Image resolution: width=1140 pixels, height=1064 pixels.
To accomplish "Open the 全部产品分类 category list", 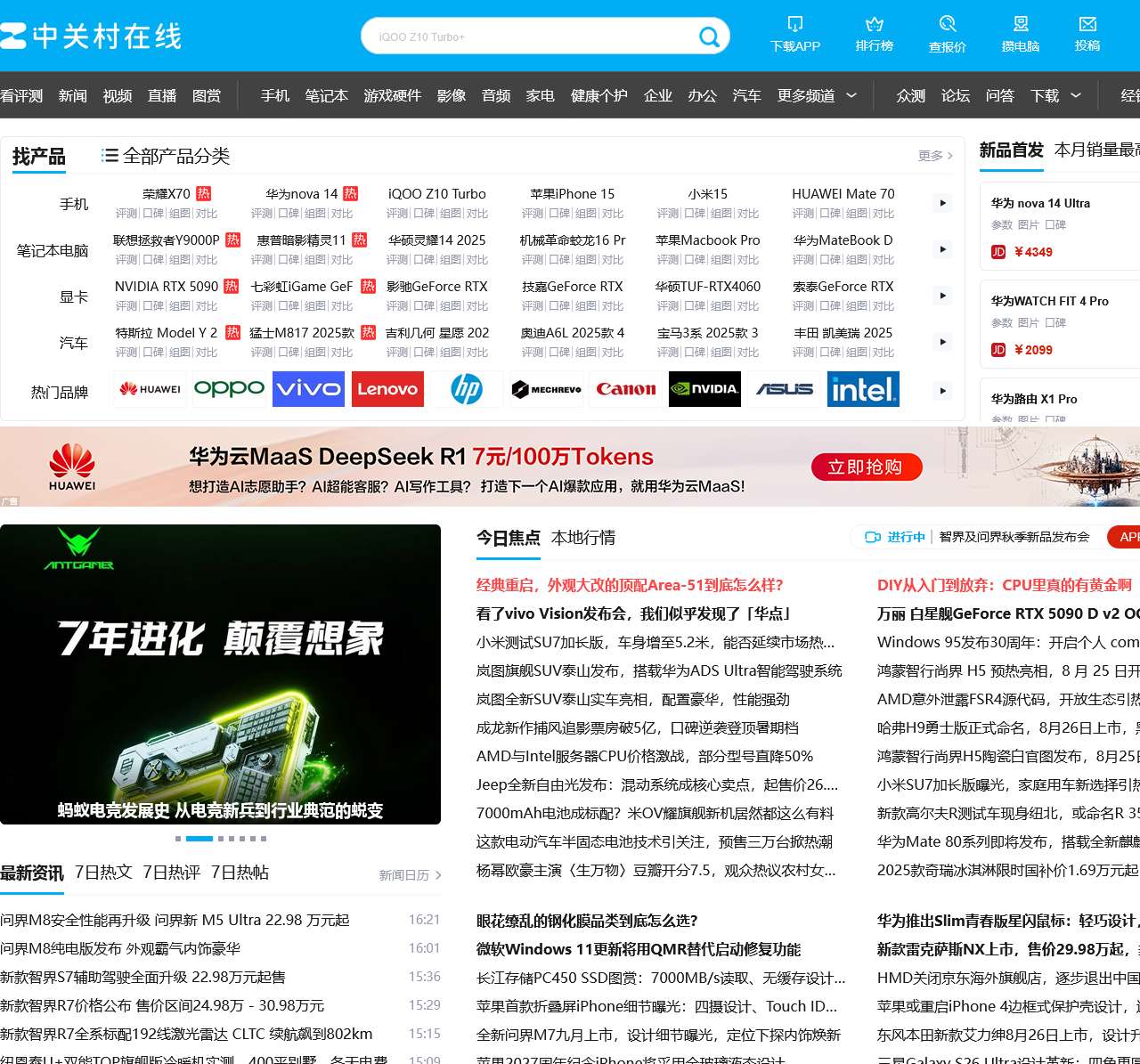I will [167, 155].
